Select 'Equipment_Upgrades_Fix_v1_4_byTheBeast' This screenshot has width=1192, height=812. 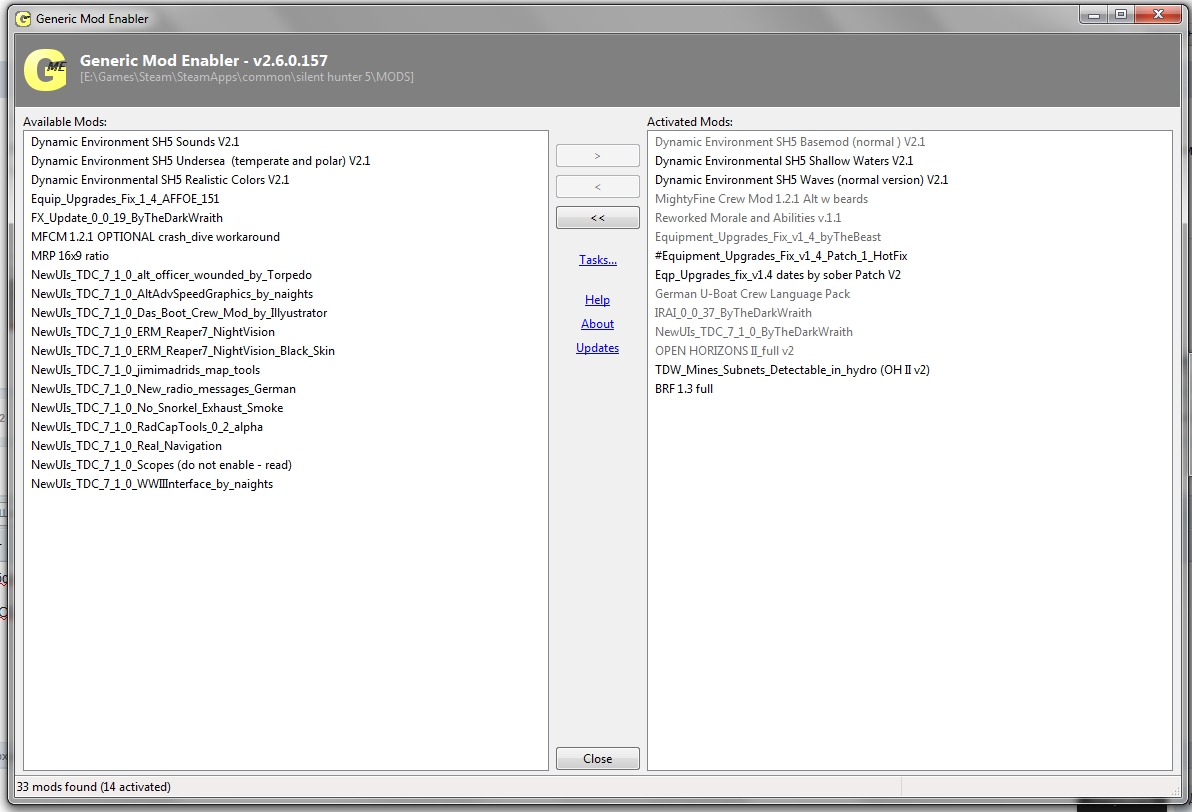[768, 237]
